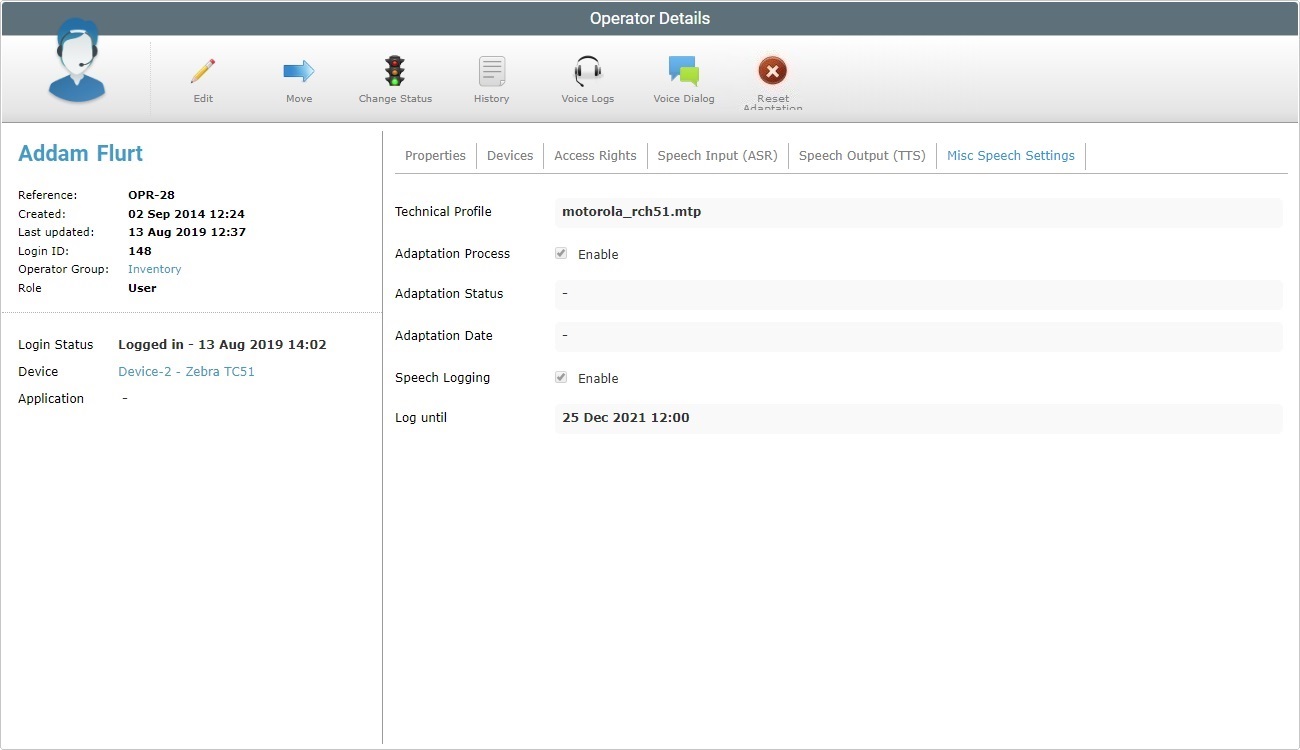The image size is (1300, 750).
Task: Open the Log until date picker
Action: [x=918, y=417]
